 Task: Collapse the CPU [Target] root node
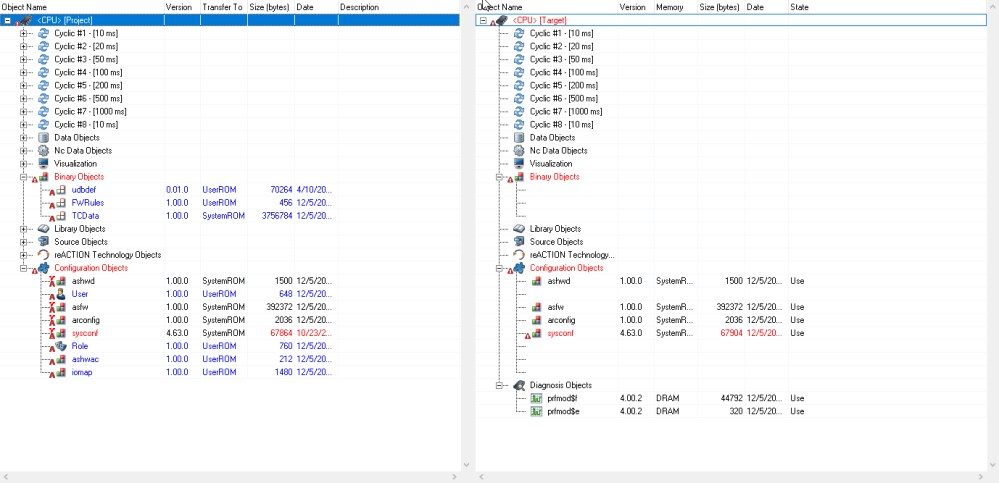click(x=483, y=20)
